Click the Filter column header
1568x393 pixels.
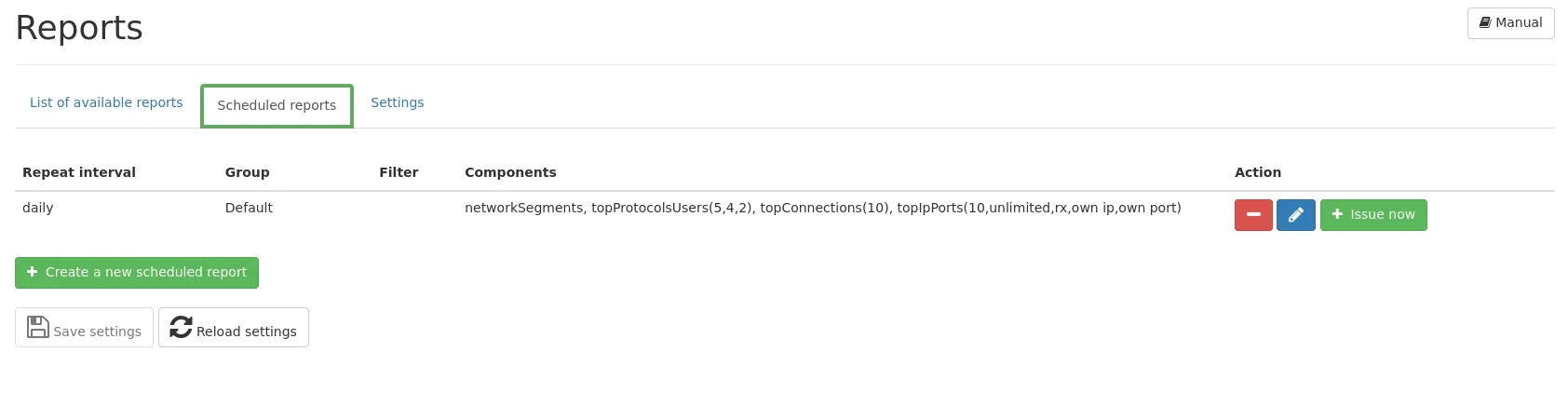pyautogui.click(x=399, y=172)
